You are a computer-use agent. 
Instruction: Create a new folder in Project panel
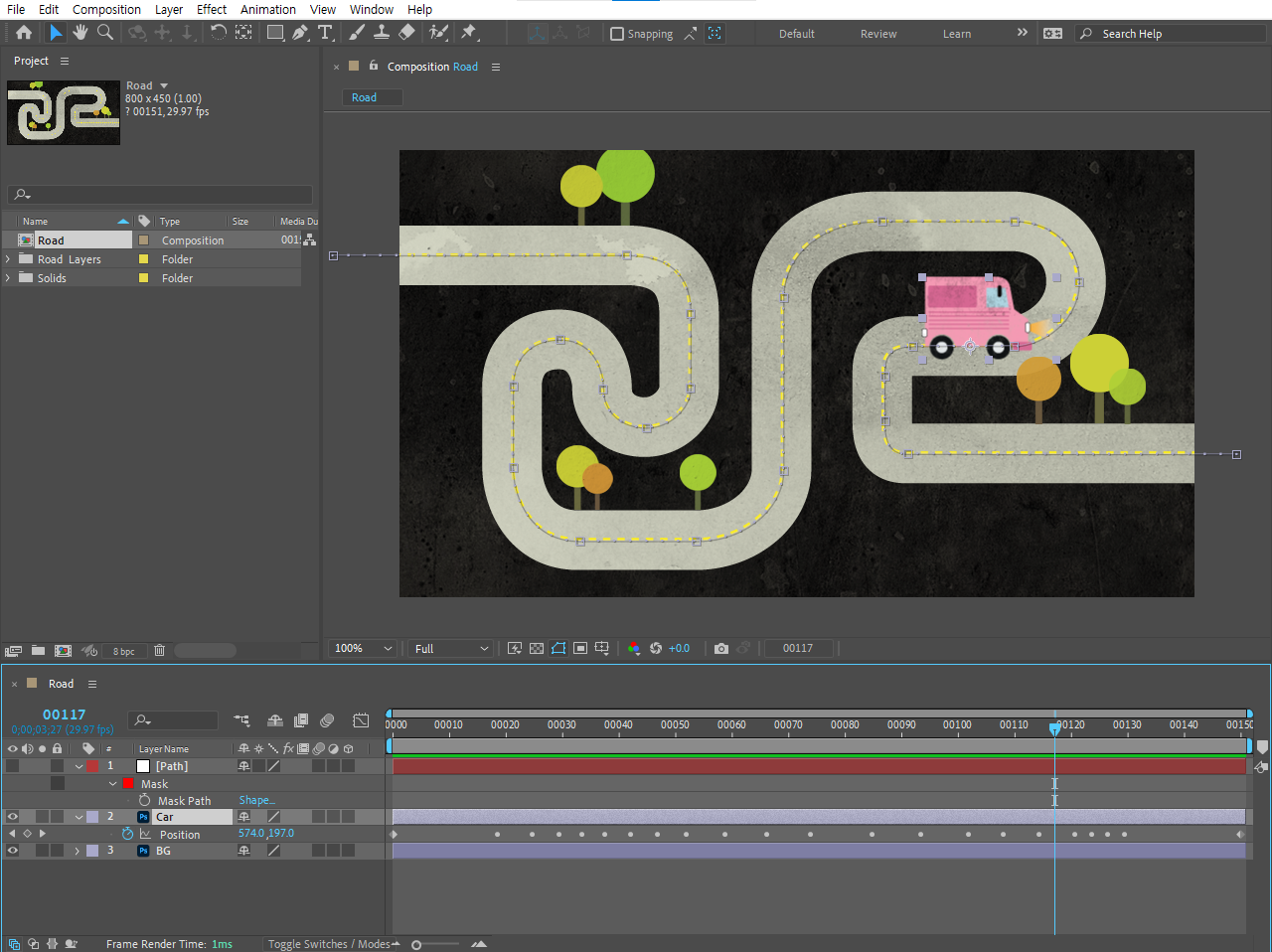[38, 651]
